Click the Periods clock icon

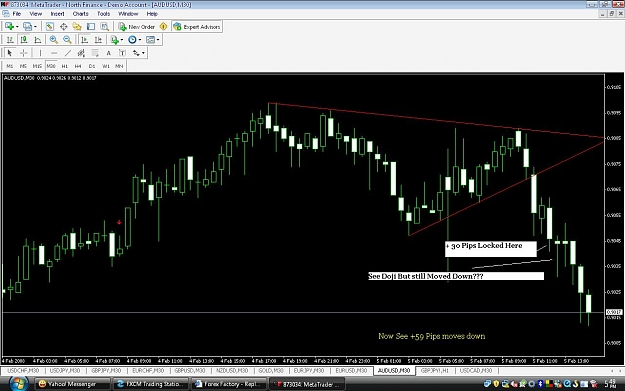click(x=132, y=39)
